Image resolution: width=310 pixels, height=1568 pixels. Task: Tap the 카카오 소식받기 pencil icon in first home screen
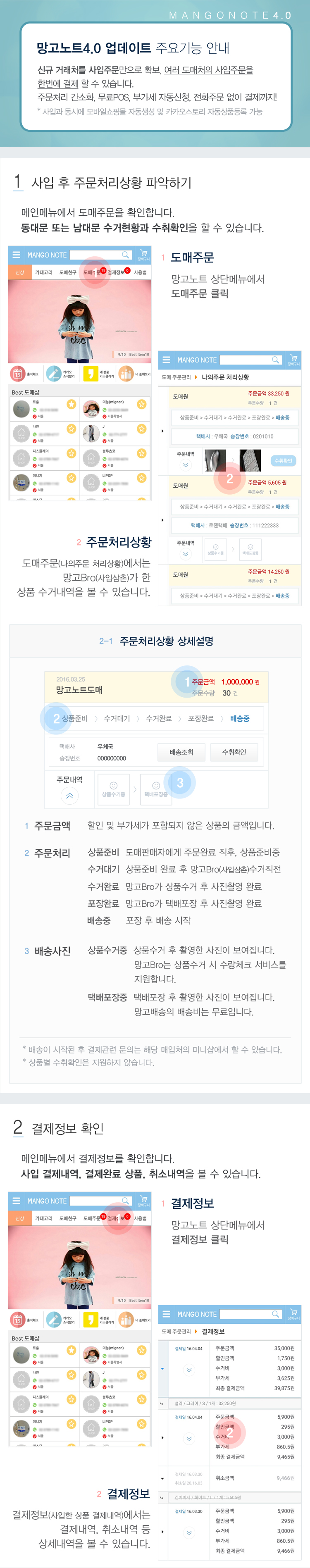click(54, 374)
